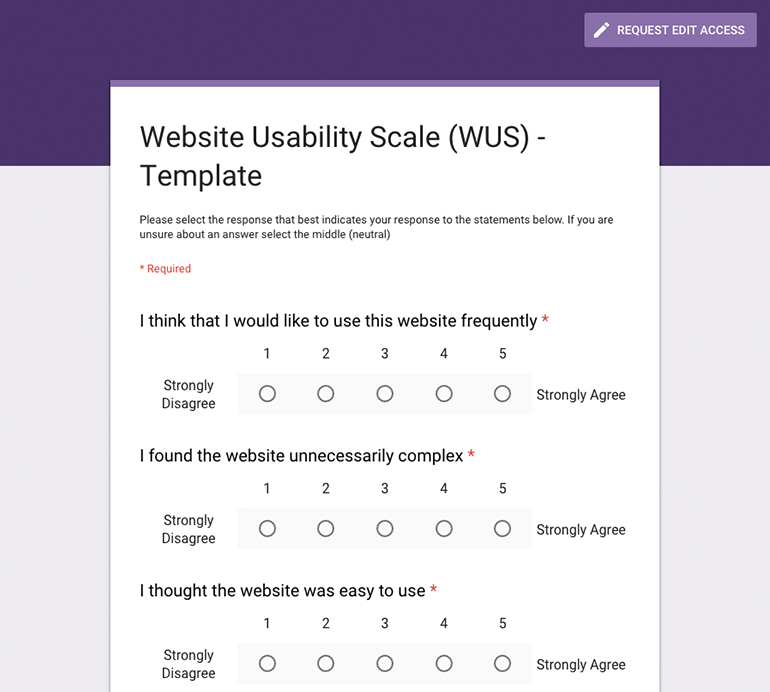Click the Request Edit Access button
Image resolution: width=770 pixels, height=692 pixels.
670,30
